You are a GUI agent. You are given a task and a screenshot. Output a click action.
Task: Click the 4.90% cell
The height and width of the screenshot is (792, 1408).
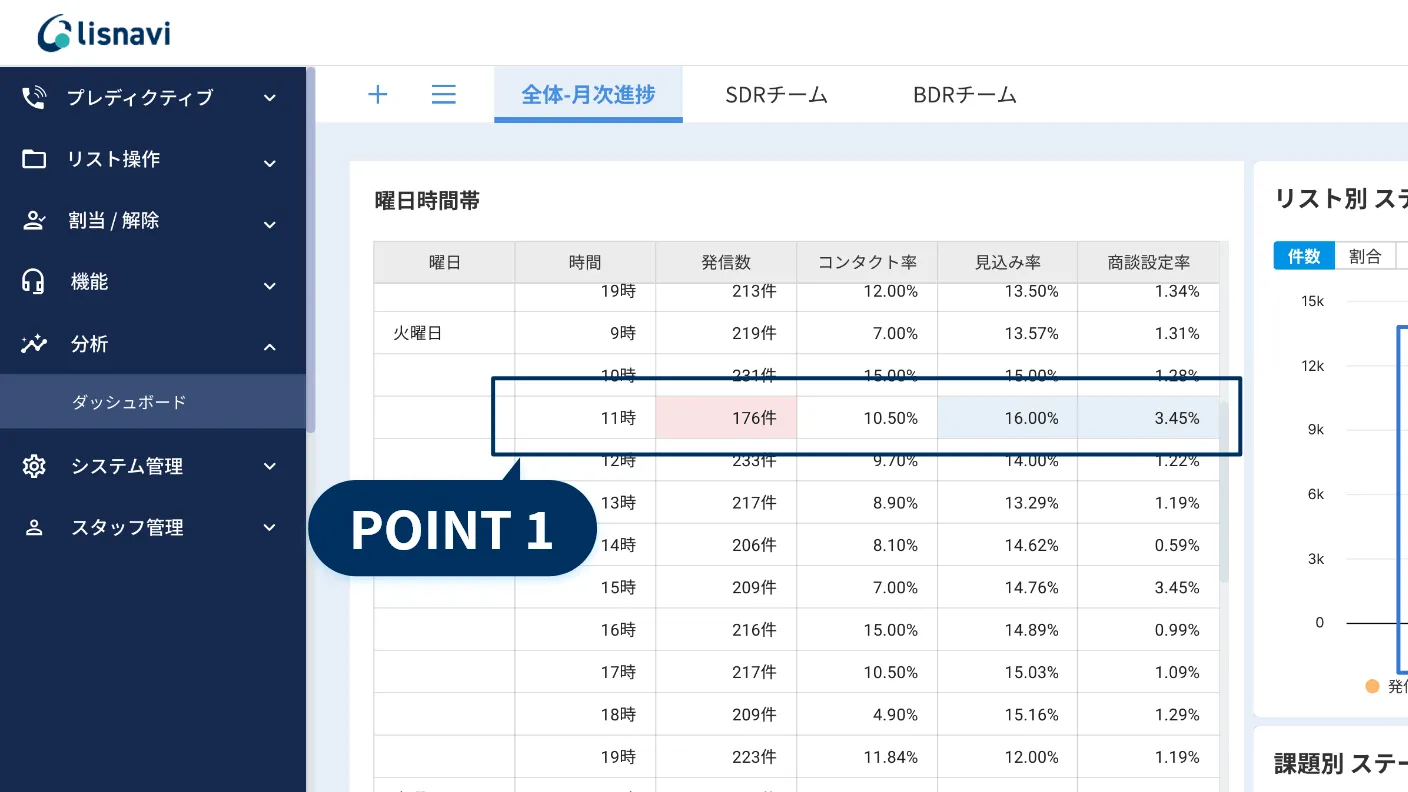[x=867, y=715]
